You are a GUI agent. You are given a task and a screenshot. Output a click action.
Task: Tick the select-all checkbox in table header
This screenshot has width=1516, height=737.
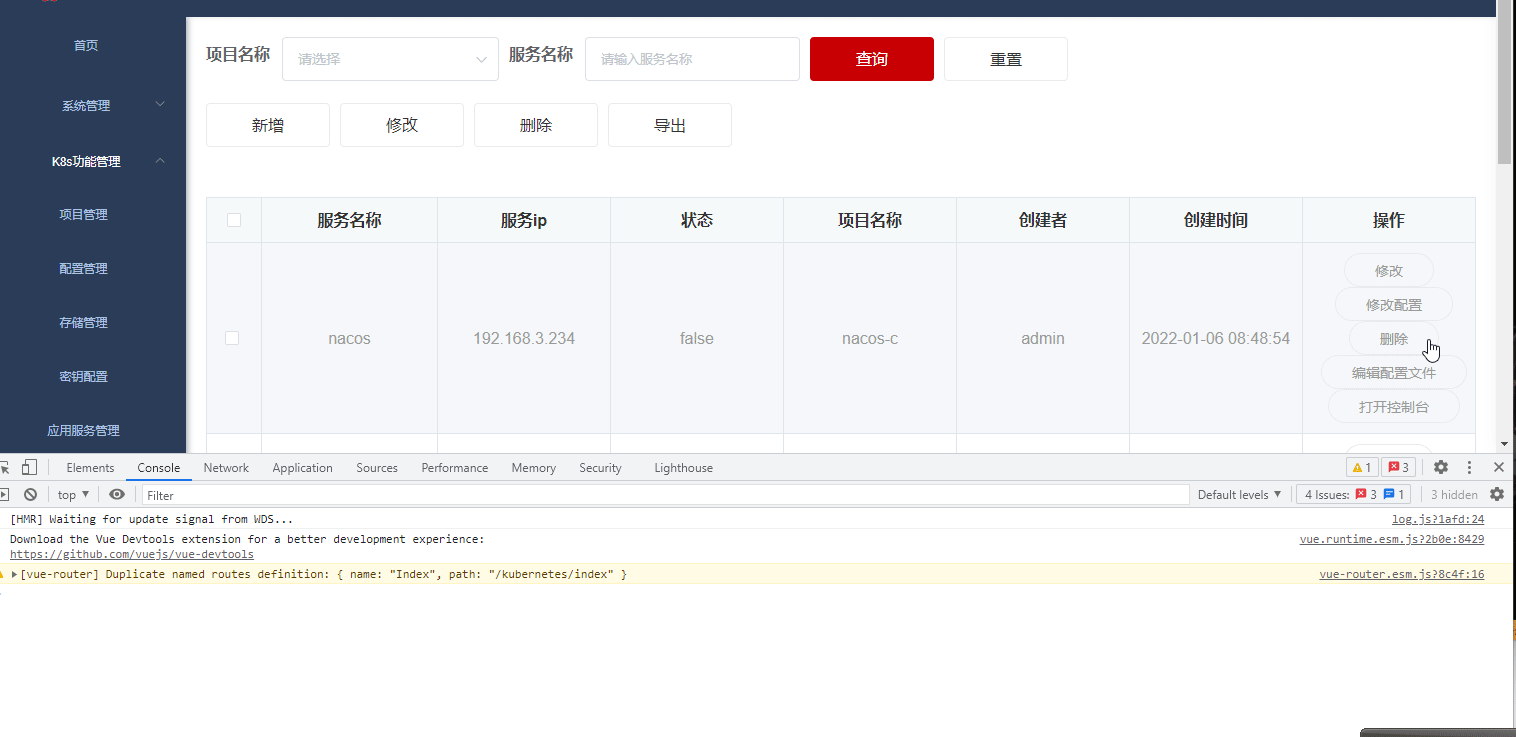[234, 220]
